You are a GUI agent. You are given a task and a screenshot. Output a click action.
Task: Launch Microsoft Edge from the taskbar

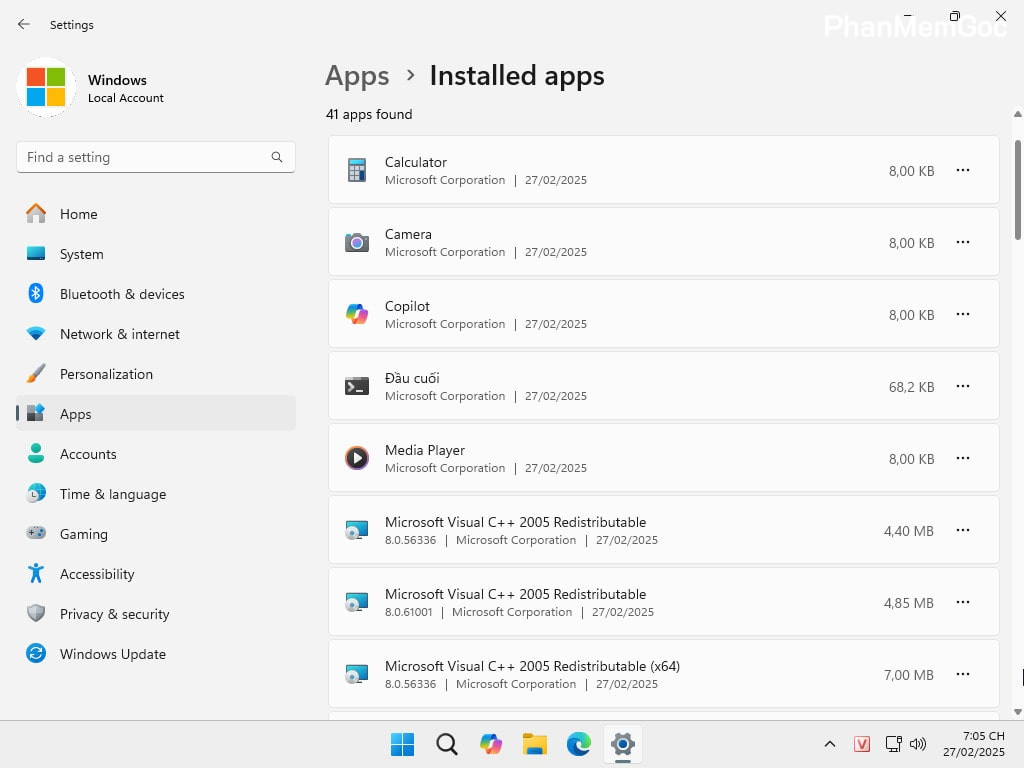point(579,744)
